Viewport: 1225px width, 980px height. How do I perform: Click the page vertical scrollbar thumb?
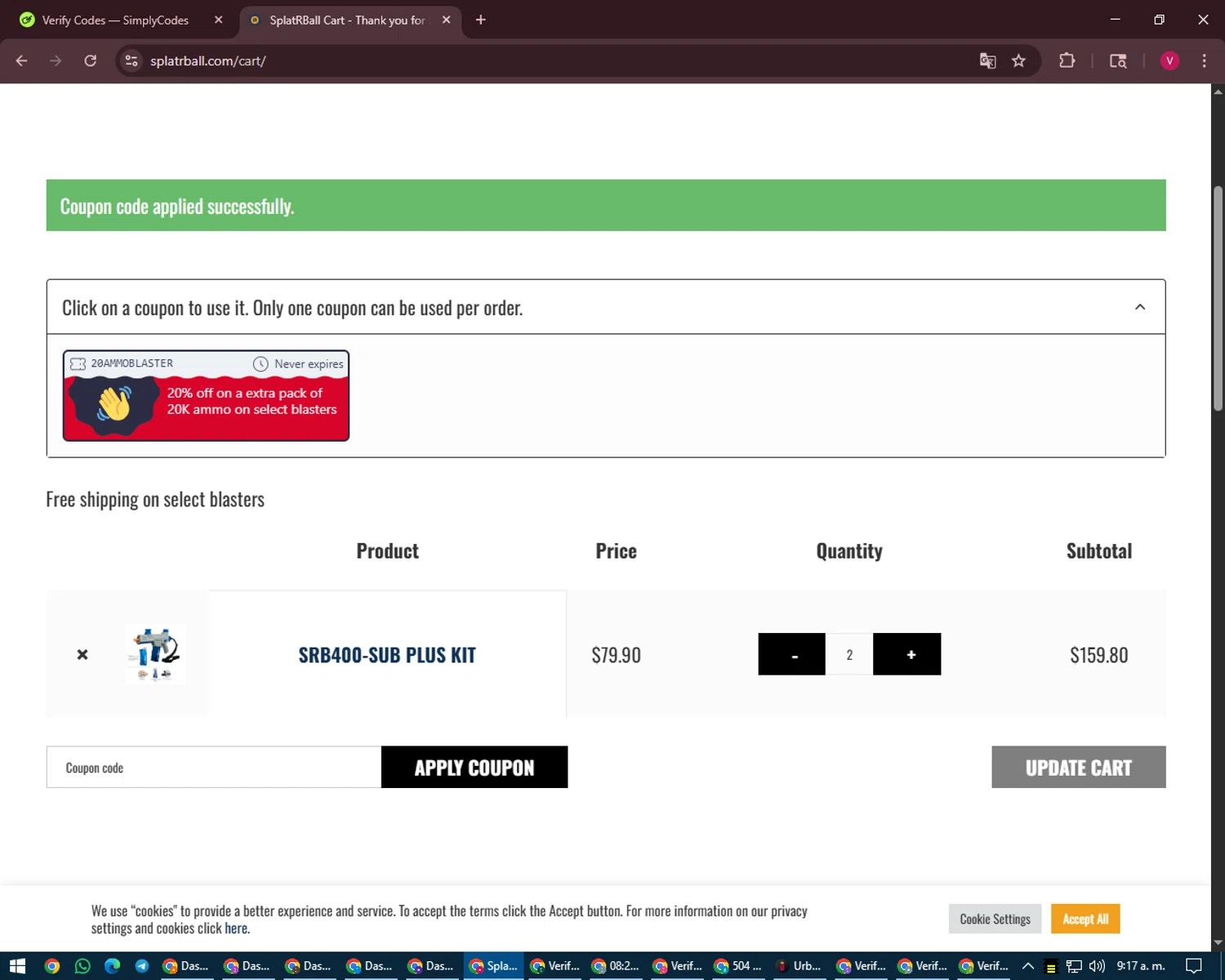pyautogui.click(x=1218, y=298)
